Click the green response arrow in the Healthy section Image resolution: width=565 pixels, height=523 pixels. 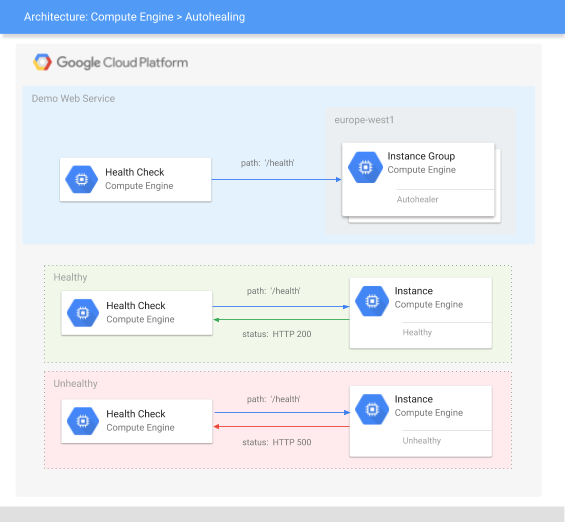tap(281, 319)
